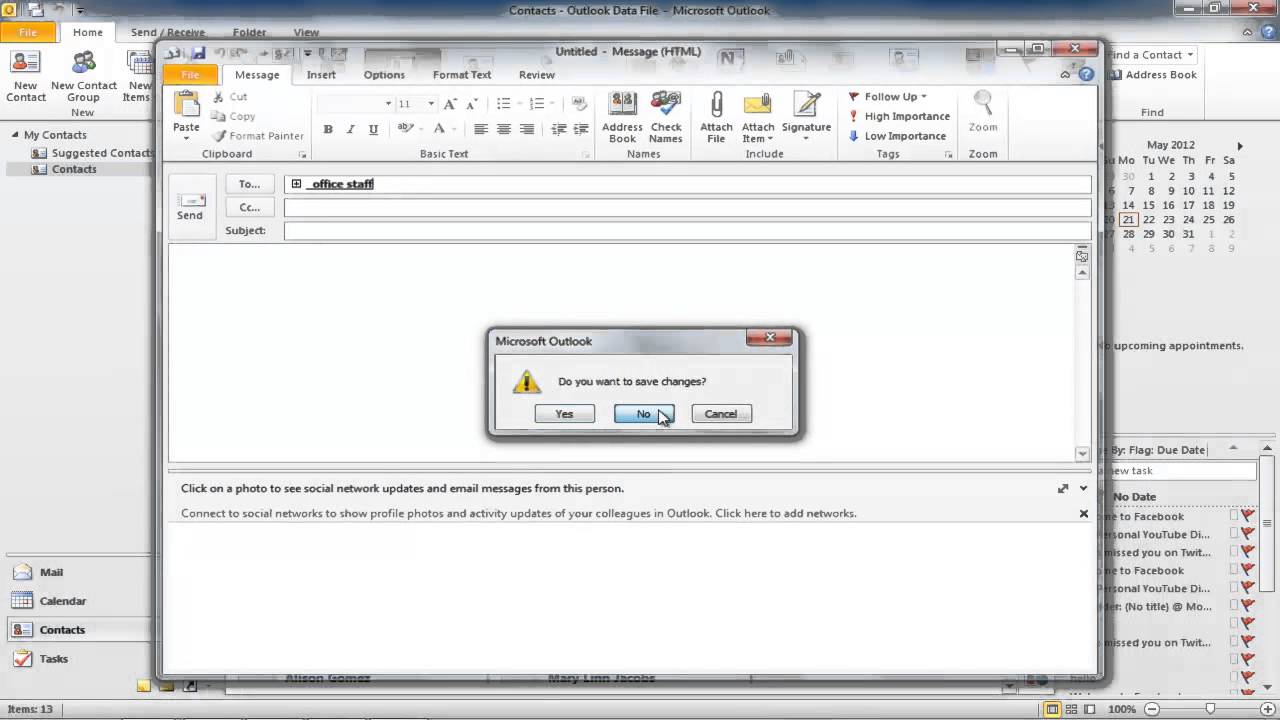Mark the message High Importance
The height and width of the screenshot is (720, 1280).
pyautogui.click(x=898, y=116)
